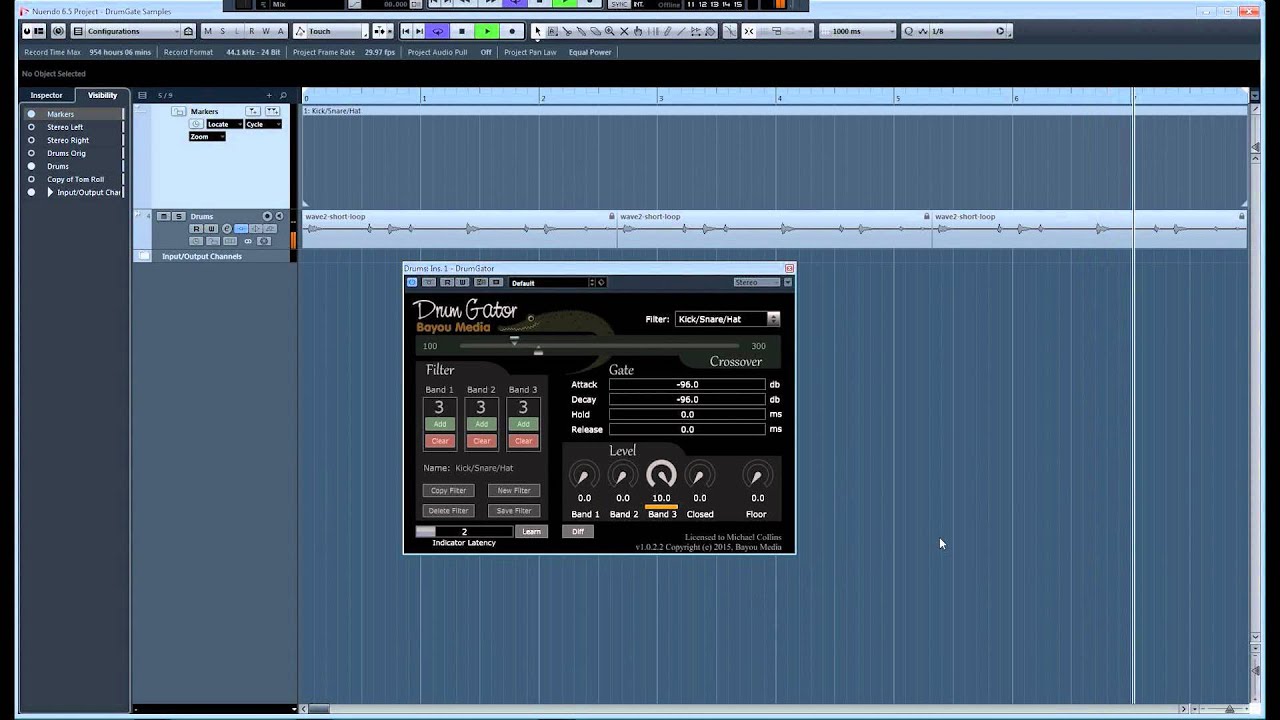
Task: Enable record on Drums track
Action: (x=267, y=216)
